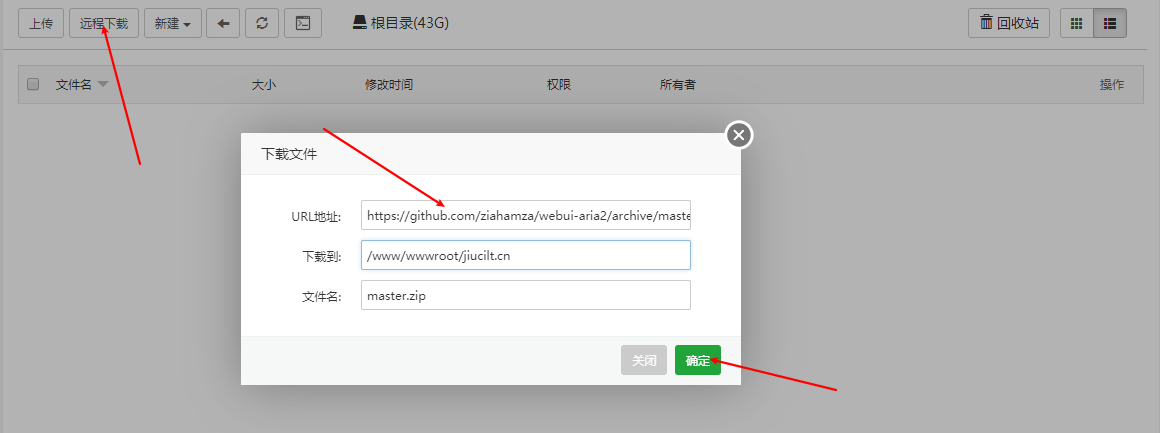Click the 下载文件 dialog title
This screenshot has height=433, width=1160.
tap(289, 154)
